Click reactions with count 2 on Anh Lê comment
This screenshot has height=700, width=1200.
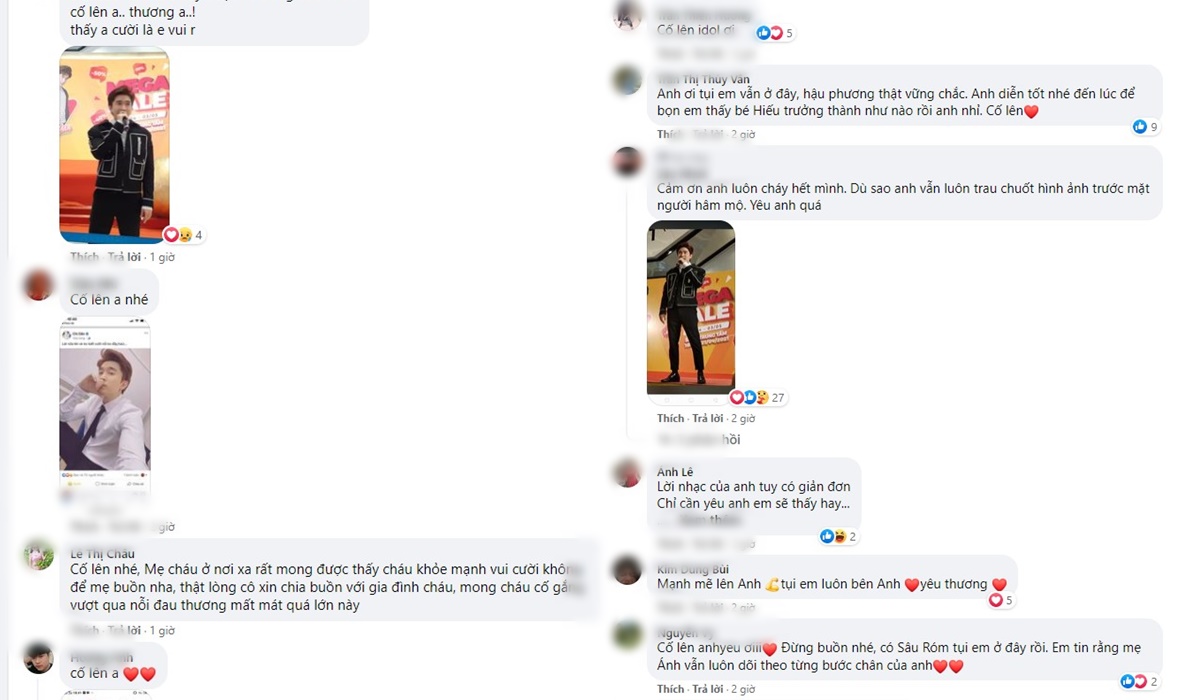(838, 537)
